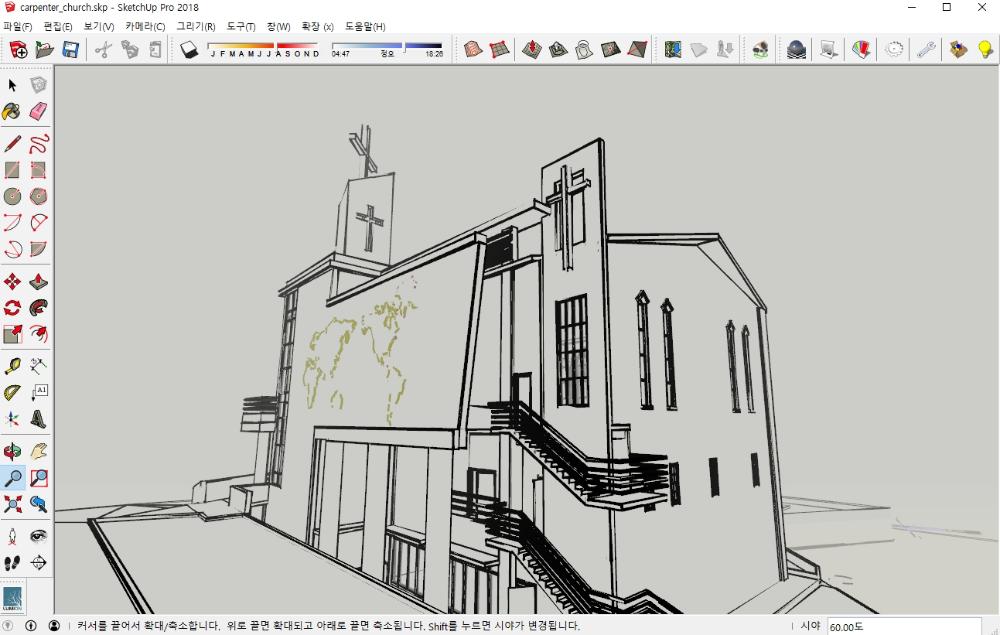This screenshot has width=1000, height=635.
Task: Select the Protractor tool
Action: (x=12, y=392)
